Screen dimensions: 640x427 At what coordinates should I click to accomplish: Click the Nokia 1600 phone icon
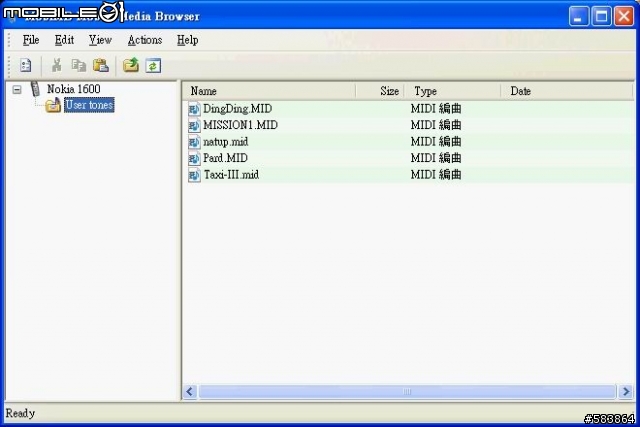click(36, 89)
